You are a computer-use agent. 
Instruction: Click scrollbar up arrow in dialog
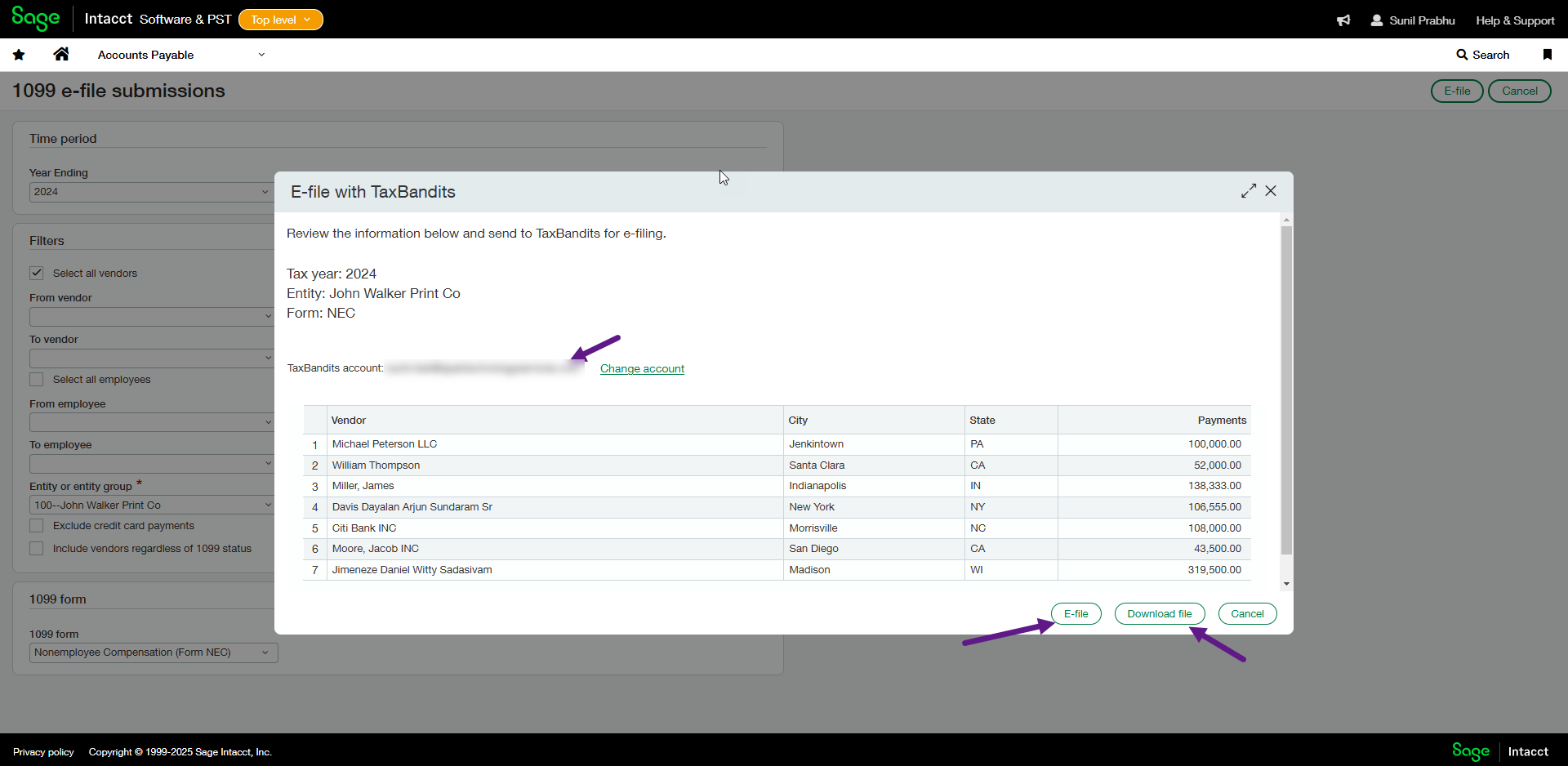point(1286,220)
